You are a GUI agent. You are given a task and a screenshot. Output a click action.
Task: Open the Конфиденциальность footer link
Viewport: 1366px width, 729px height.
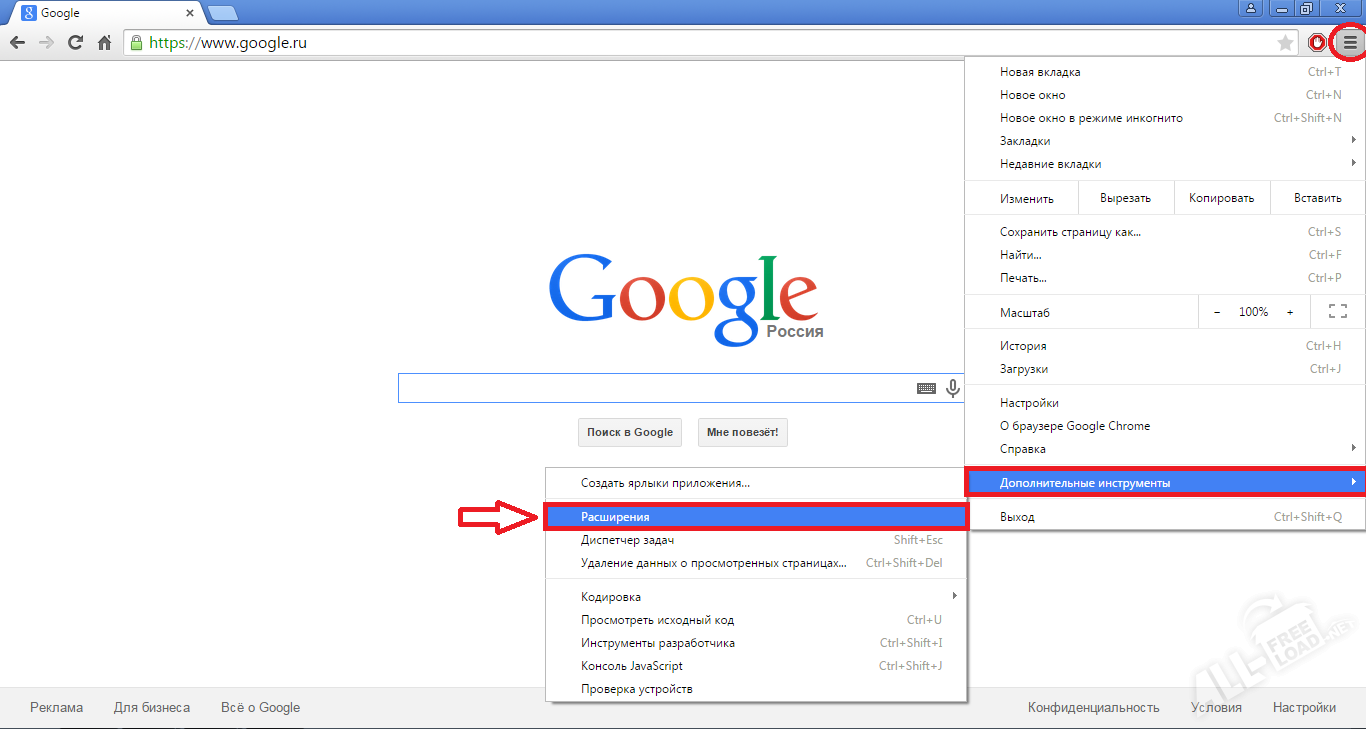(x=1093, y=707)
